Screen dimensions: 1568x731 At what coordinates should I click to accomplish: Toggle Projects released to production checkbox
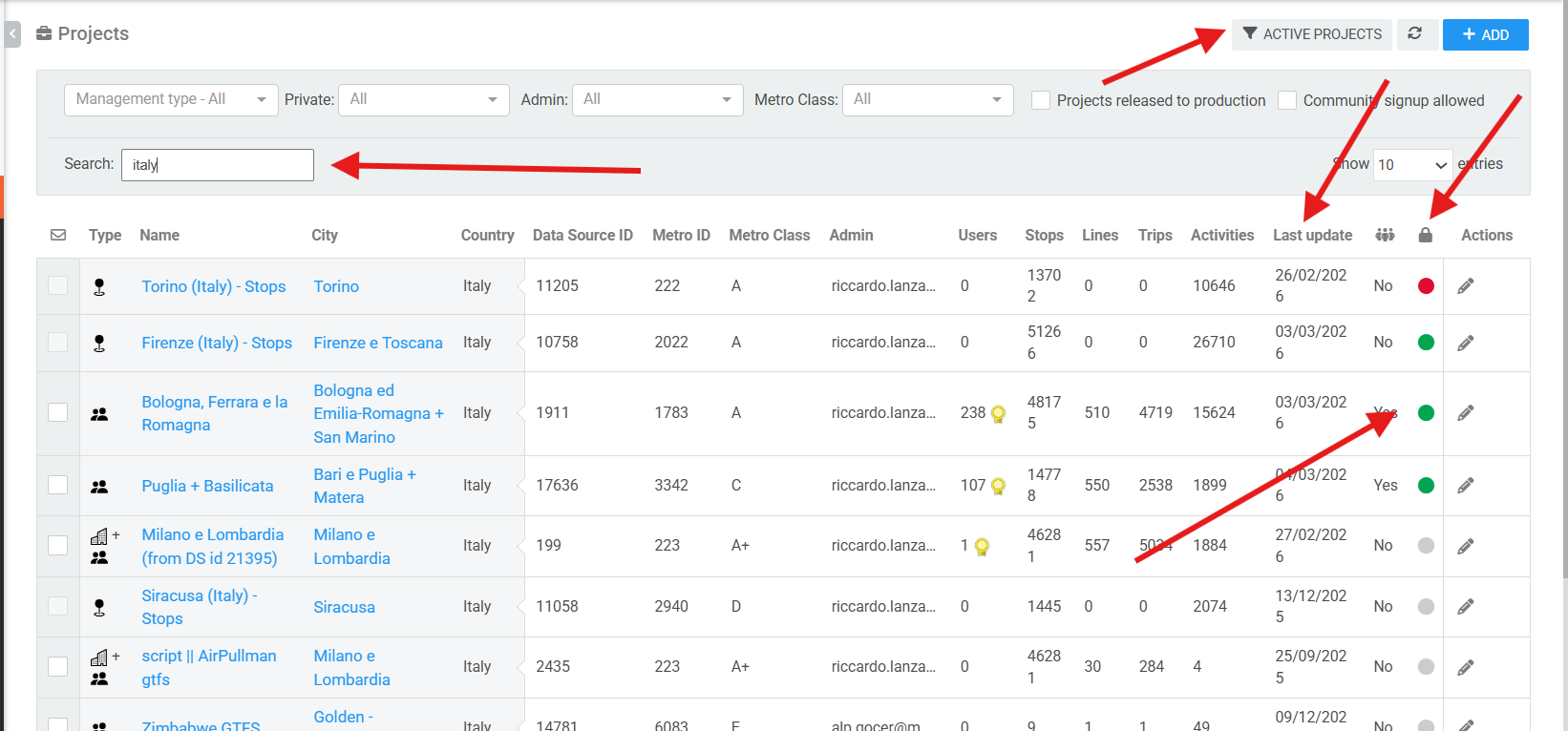[x=1041, y=100]
